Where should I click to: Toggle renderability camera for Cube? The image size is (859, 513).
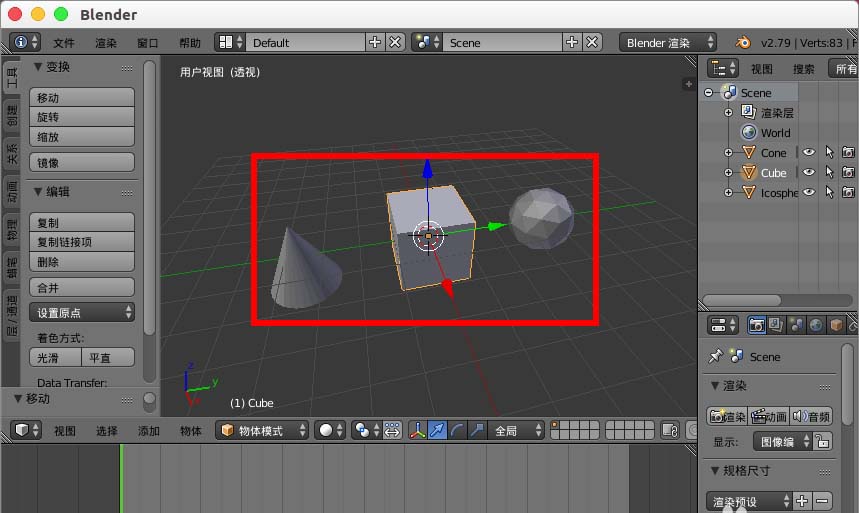click(848, 173)
